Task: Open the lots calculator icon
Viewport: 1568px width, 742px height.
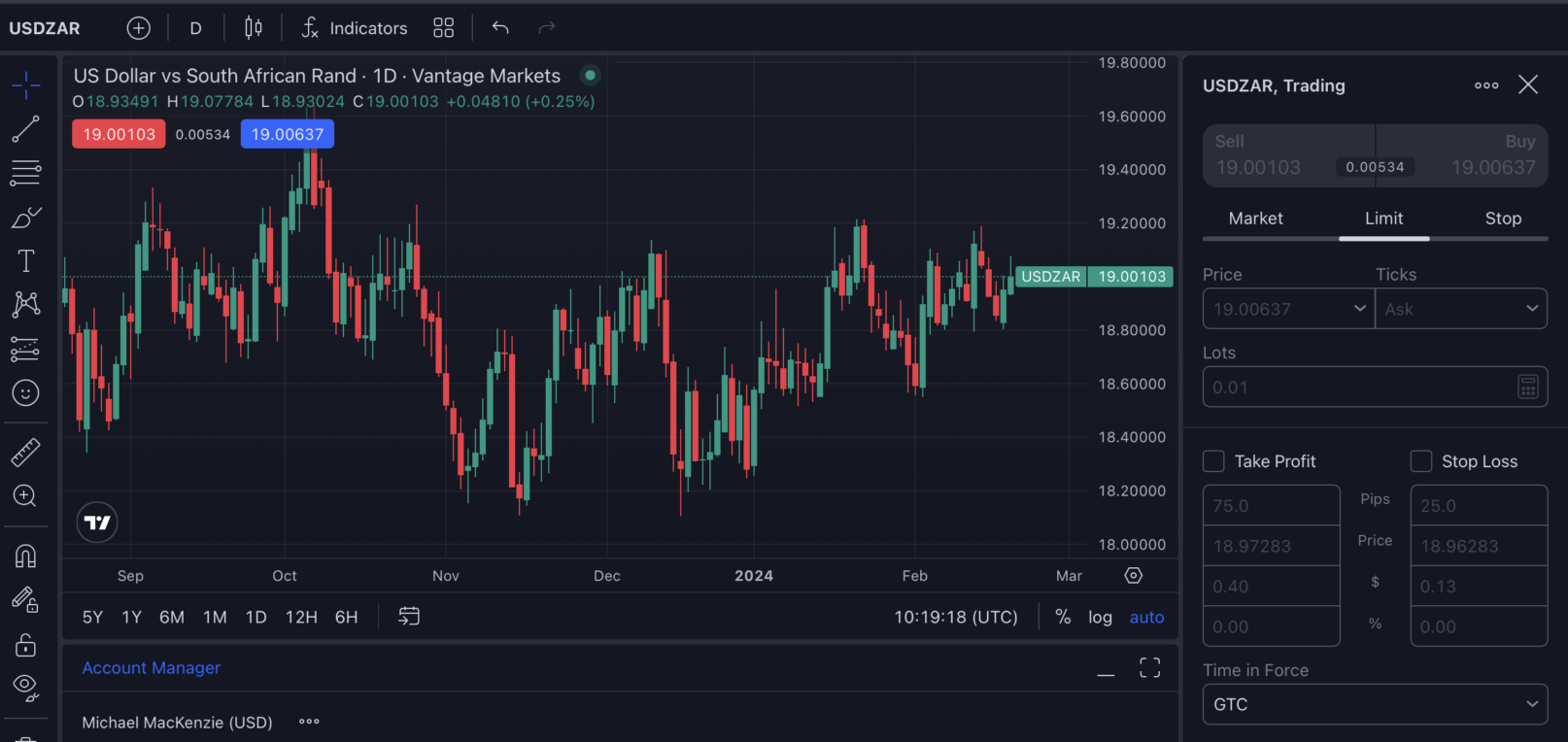Action: point(1527,387)
